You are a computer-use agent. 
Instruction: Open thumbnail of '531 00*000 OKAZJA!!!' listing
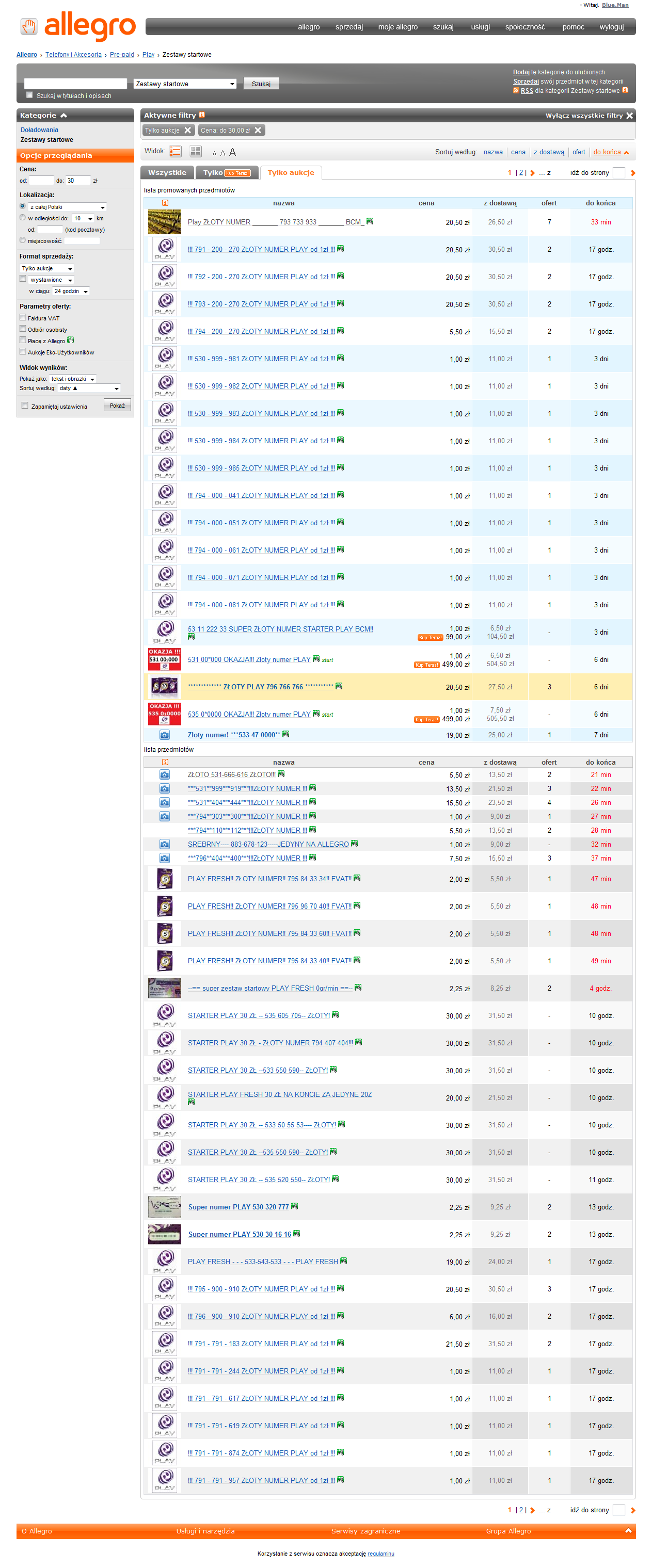[x=164, y=659]
